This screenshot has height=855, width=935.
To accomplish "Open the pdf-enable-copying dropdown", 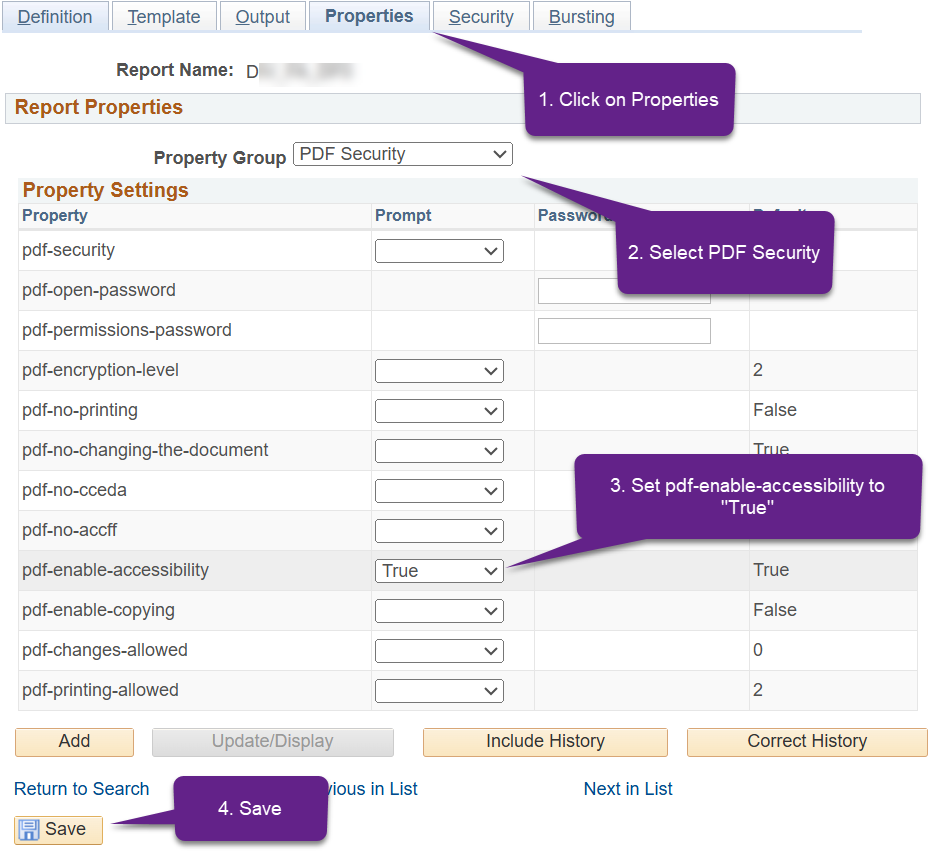I will coord(439,611).
